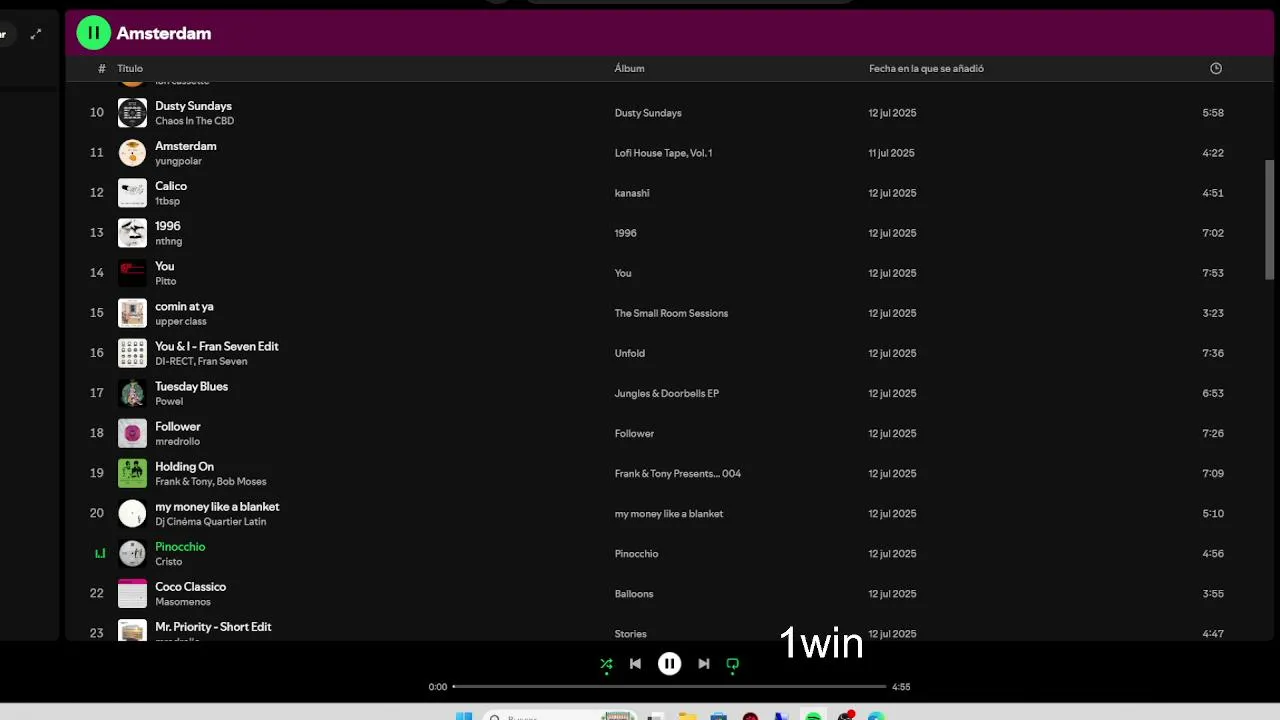The image size is (1280, 720).
Task: Toggle shuffle mode off
Action: [x=606, y=663]
